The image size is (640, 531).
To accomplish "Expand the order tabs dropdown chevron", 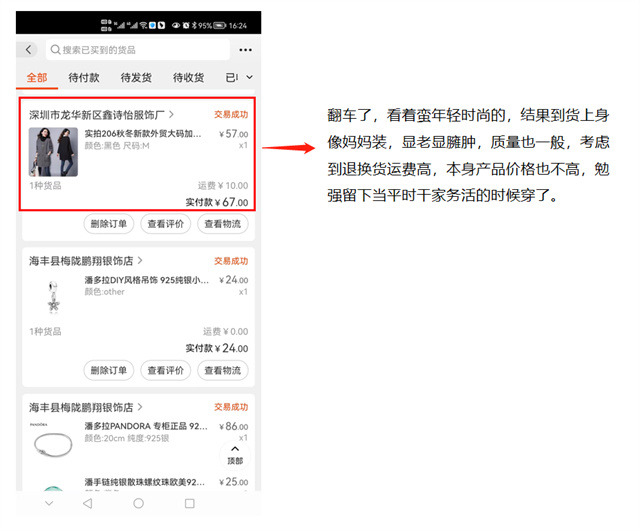I will pyautogui.click(x=249, y=77).
